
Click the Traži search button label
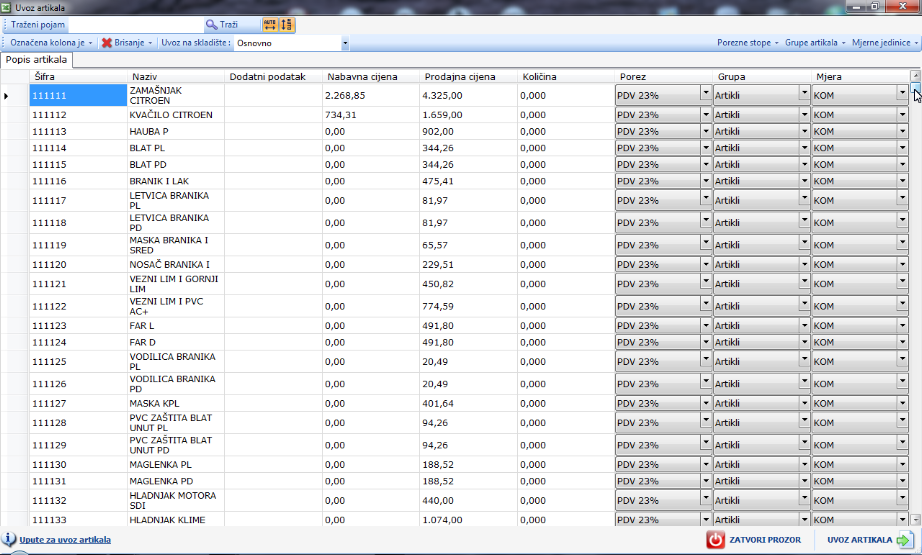[229, 25]
